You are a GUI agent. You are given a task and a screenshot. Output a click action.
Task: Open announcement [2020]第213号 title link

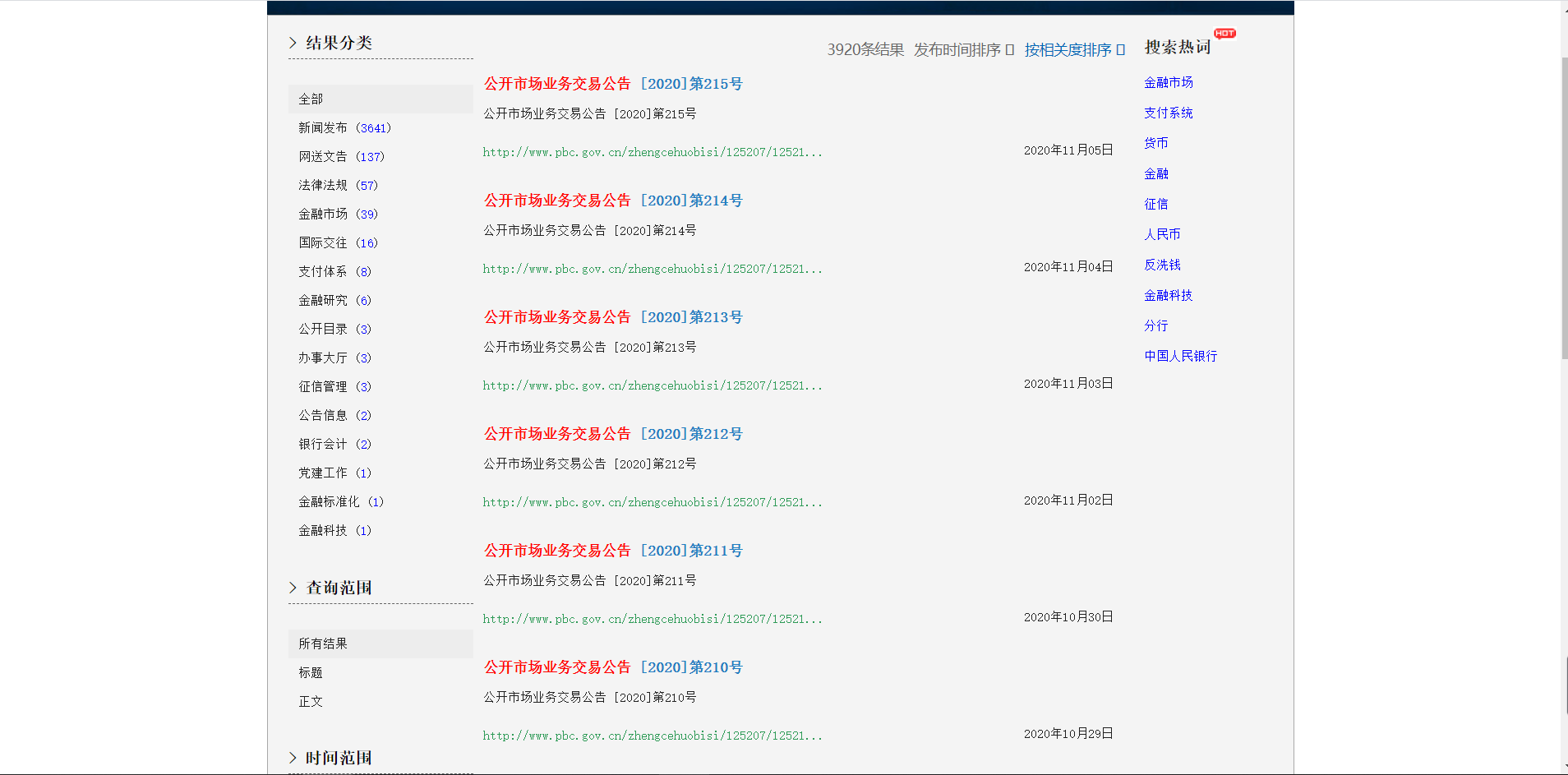coord(613,317)
